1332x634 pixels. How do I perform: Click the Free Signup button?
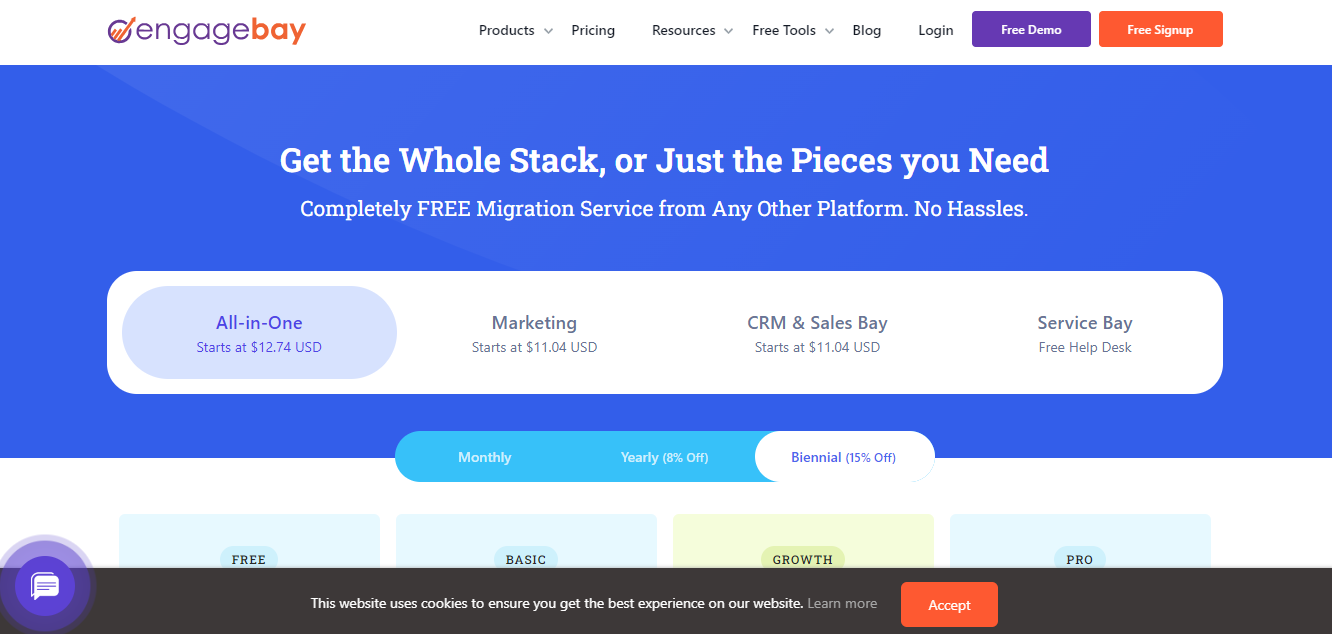point(1160,30)
